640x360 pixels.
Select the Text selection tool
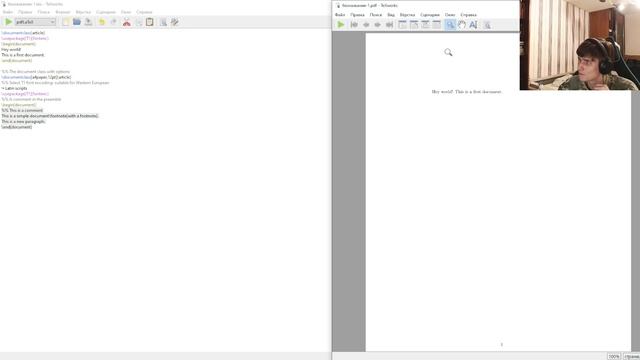click(x=473, y=25)
